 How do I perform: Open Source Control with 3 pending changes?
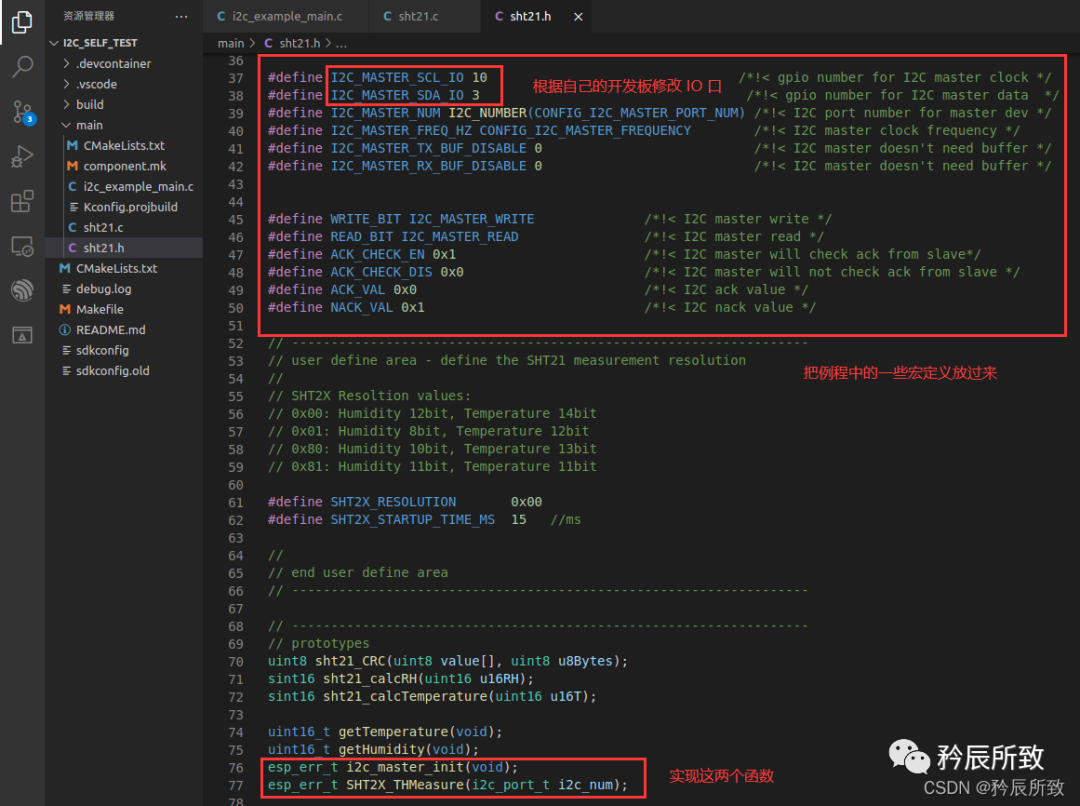(21, 111)
